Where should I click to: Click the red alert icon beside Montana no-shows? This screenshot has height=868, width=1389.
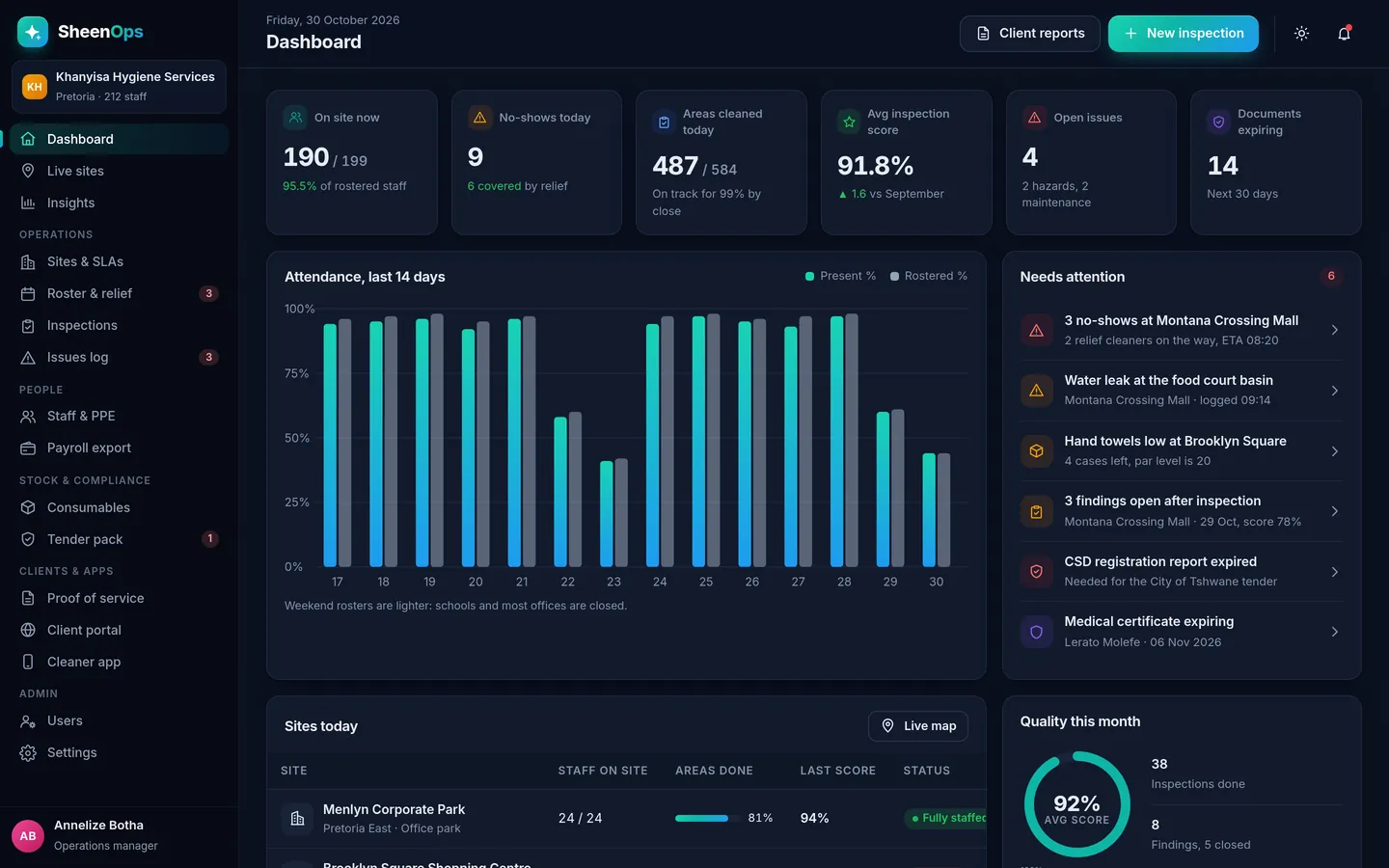coord(1036,330)
